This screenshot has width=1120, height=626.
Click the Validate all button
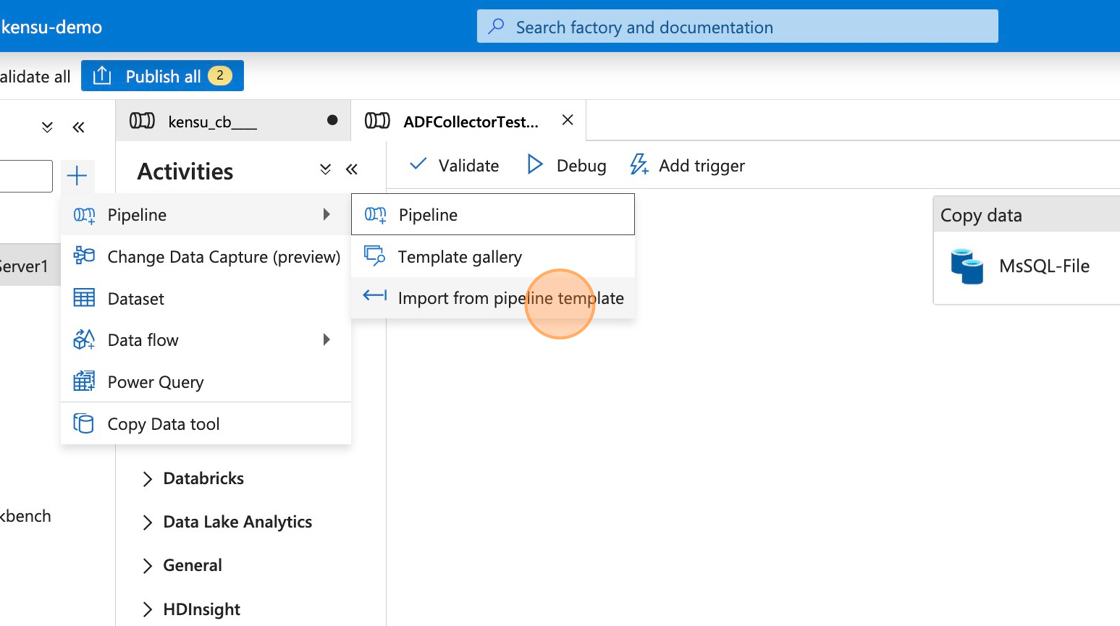[35, 76]
